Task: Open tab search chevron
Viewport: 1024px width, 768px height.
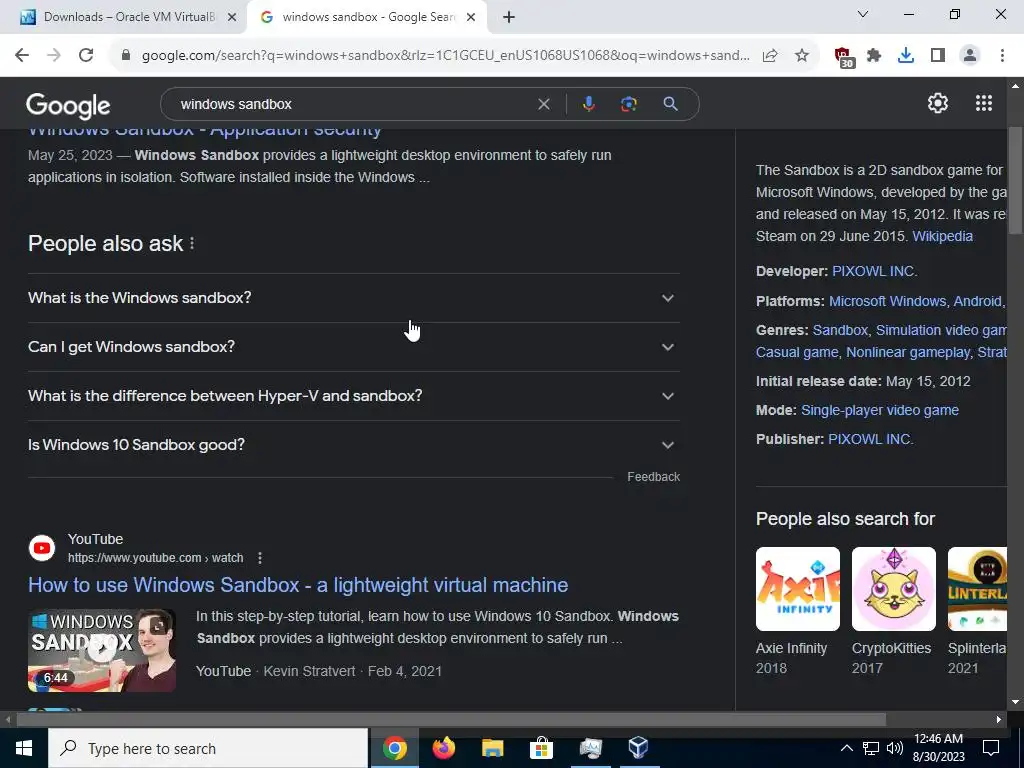Action: click(x=863, y=14)
